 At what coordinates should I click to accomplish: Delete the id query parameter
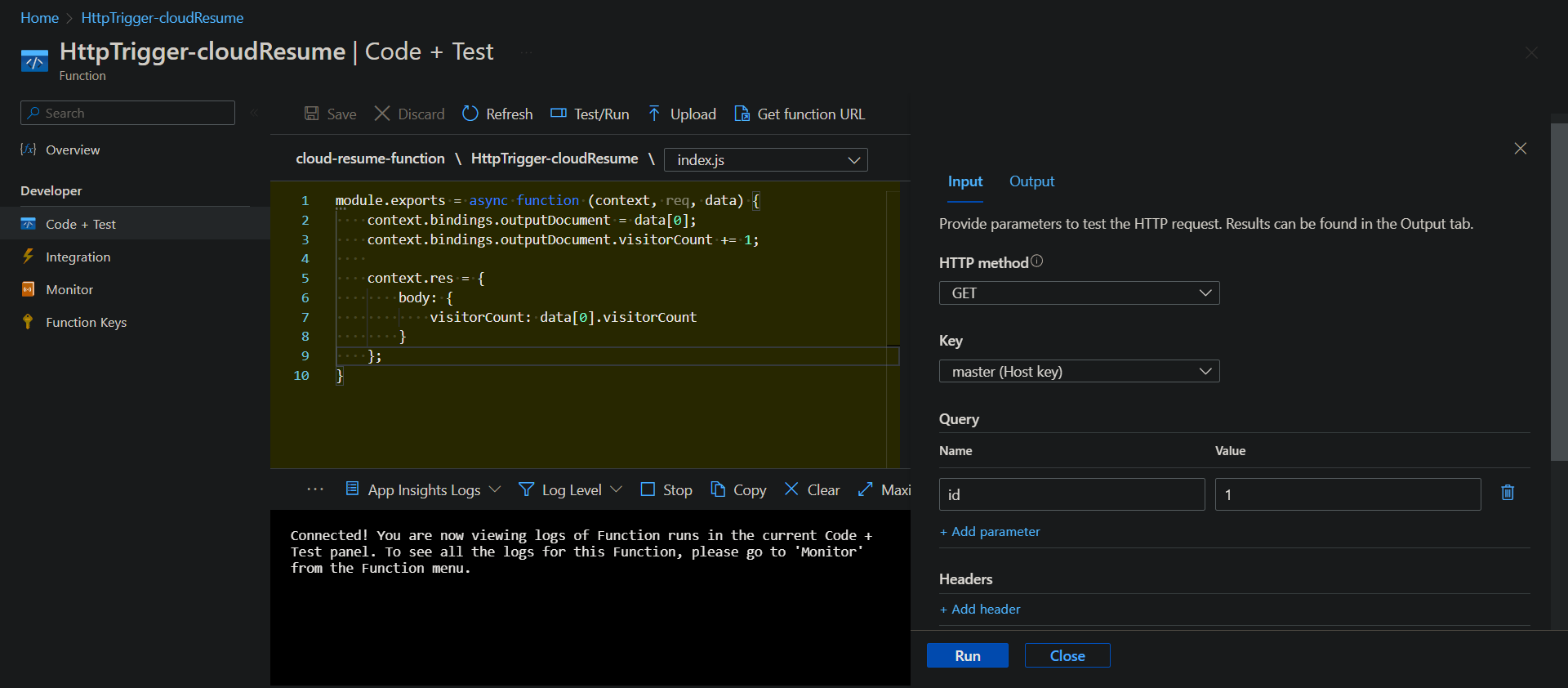pos(1508,493)
